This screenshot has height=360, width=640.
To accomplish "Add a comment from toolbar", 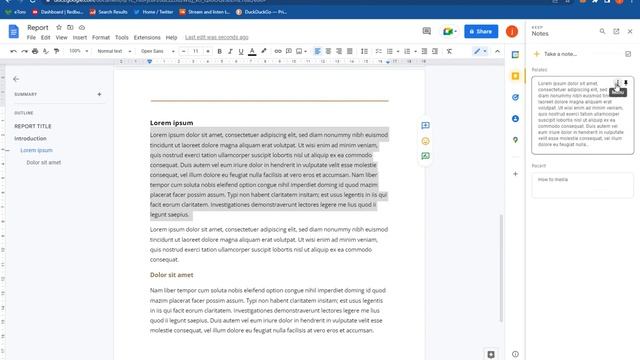I will point(289,51).
